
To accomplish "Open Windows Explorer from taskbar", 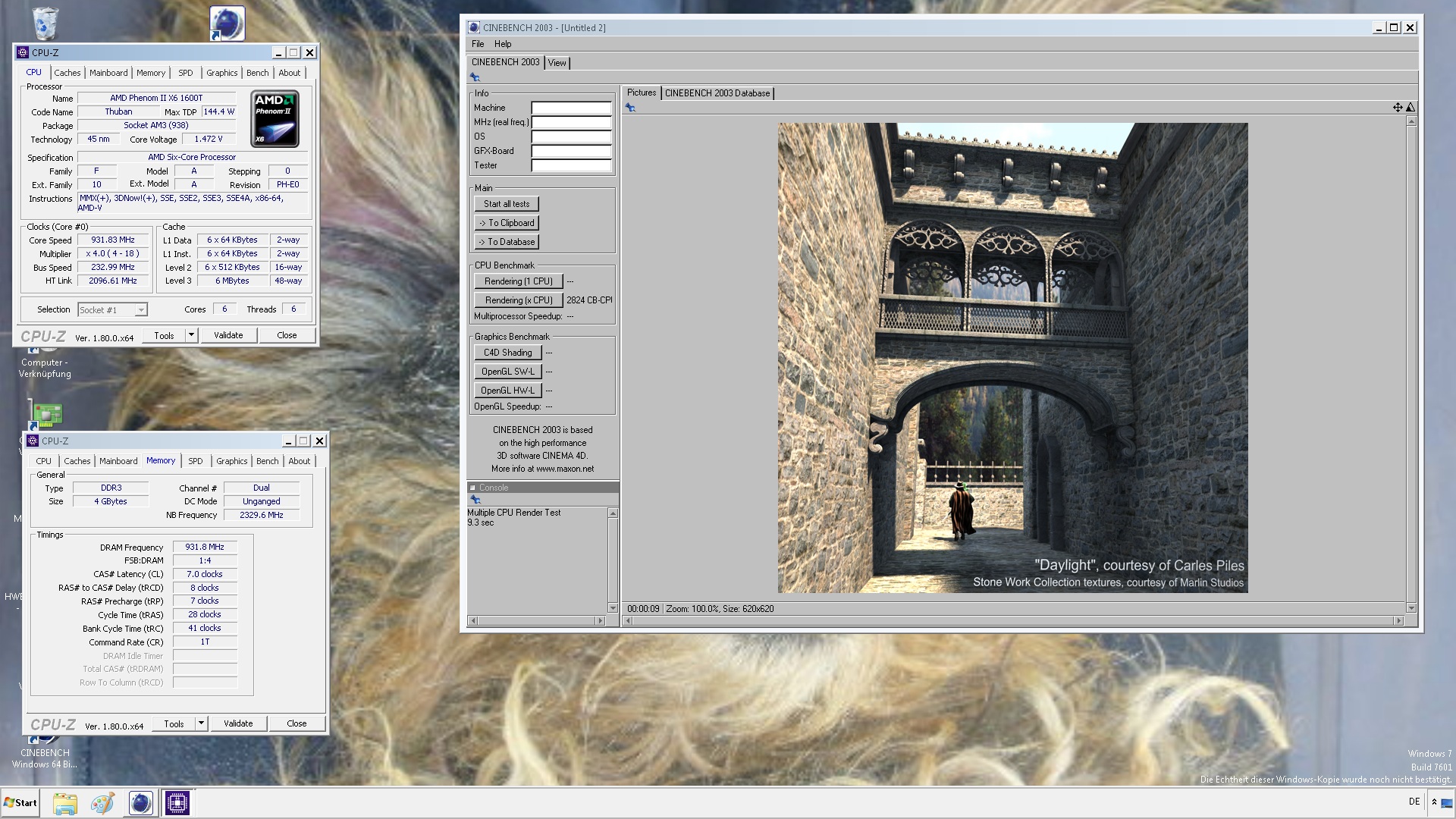I will pos(65,803).
